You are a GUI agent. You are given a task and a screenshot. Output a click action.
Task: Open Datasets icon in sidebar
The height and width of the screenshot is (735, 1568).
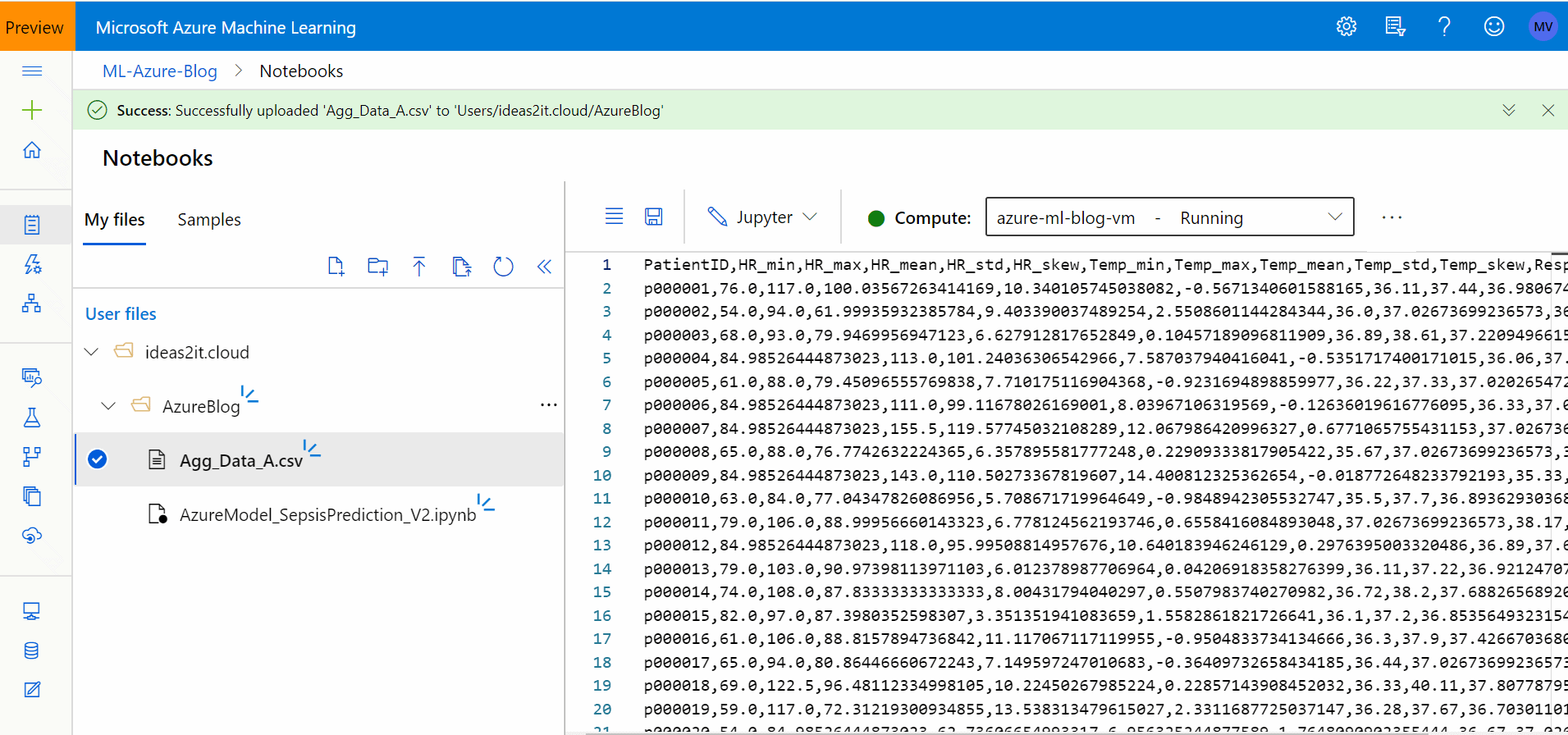click(32, 377)
